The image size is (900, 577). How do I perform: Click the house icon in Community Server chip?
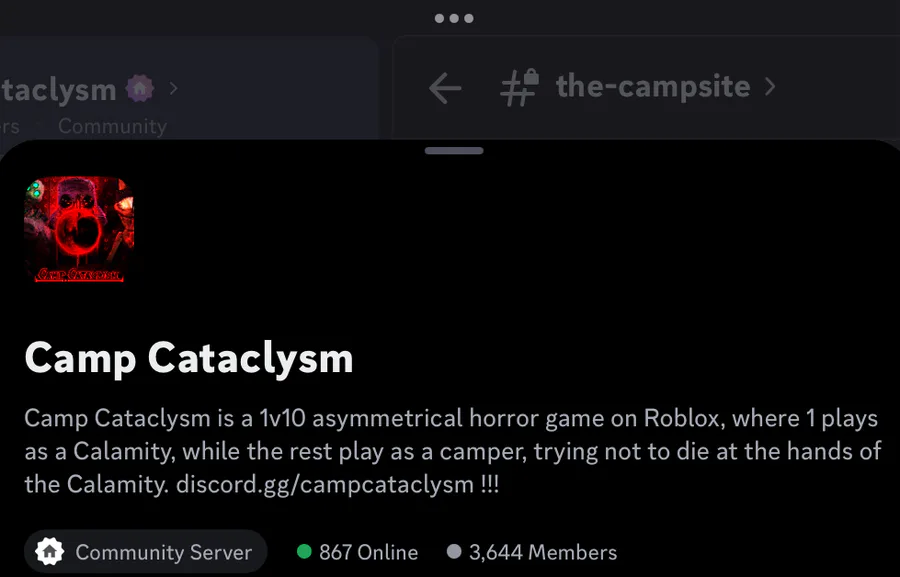(x=49, y=552)
